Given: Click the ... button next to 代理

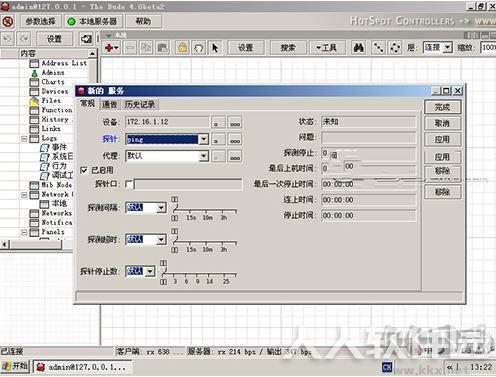Looking at the screenshot, I should 235,156.
